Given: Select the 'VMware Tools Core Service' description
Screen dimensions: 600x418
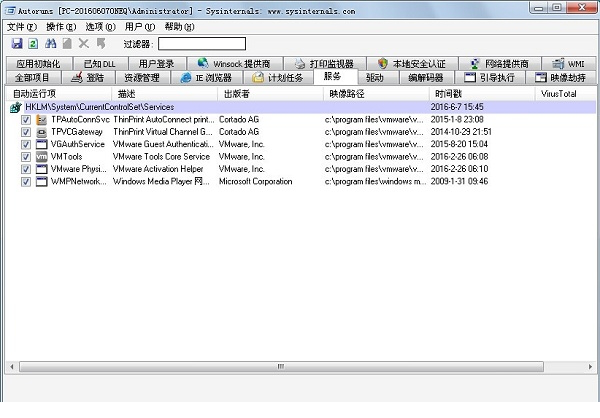Looking at the screenshot, I should click(x=161, y=157).
